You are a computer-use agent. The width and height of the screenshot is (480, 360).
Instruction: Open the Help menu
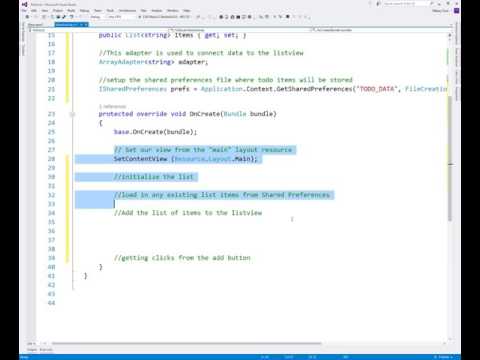[187, 11]
